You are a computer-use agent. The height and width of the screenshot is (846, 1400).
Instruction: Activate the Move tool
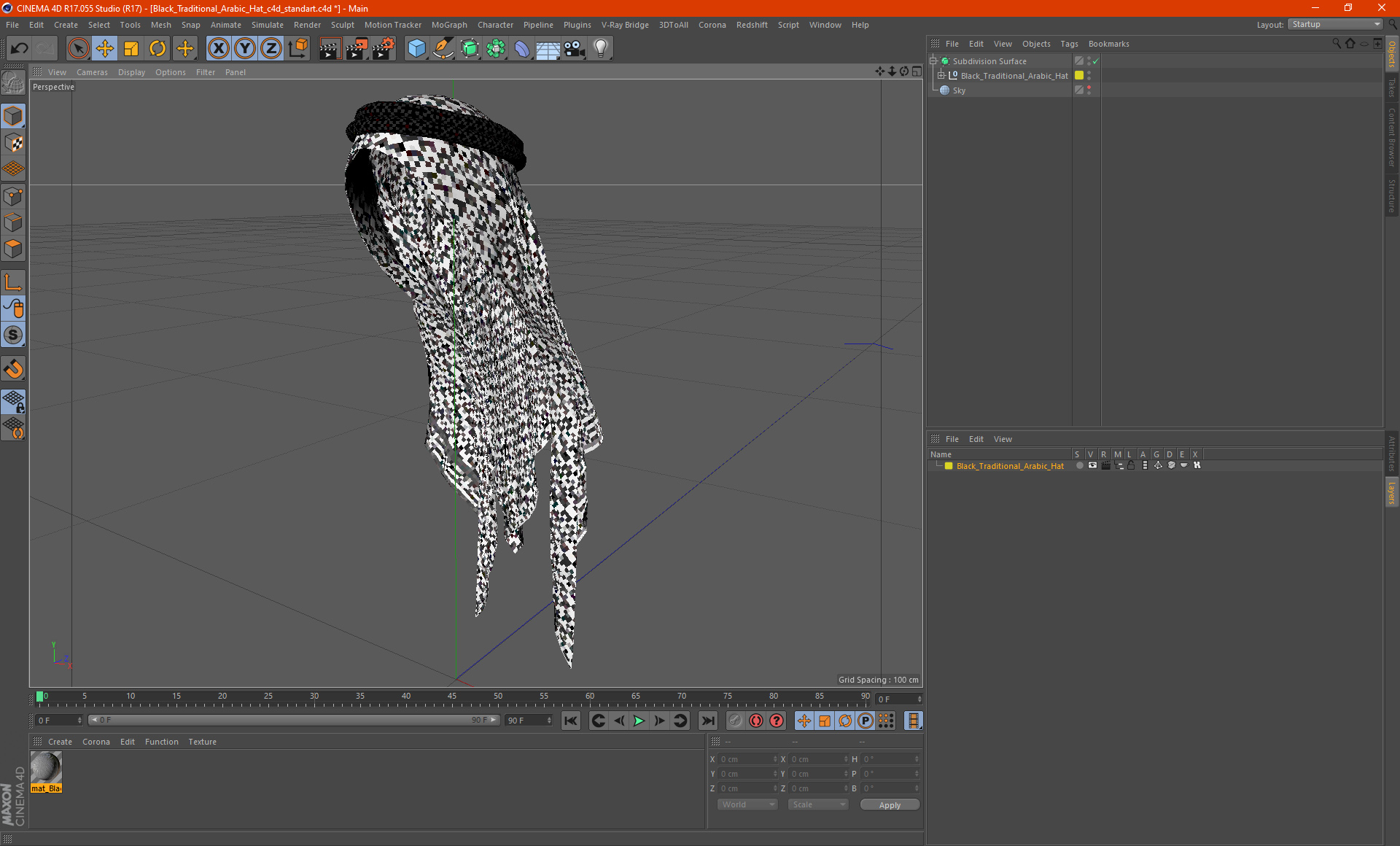point(105,49)
